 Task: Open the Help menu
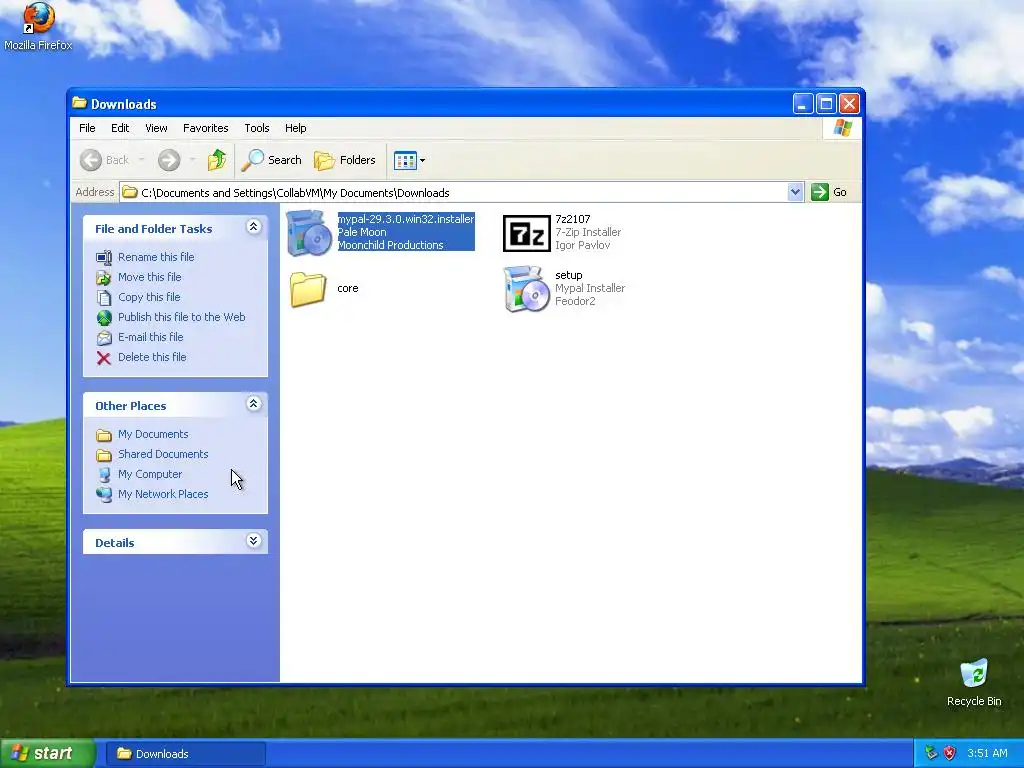click(x=296, y=128)
